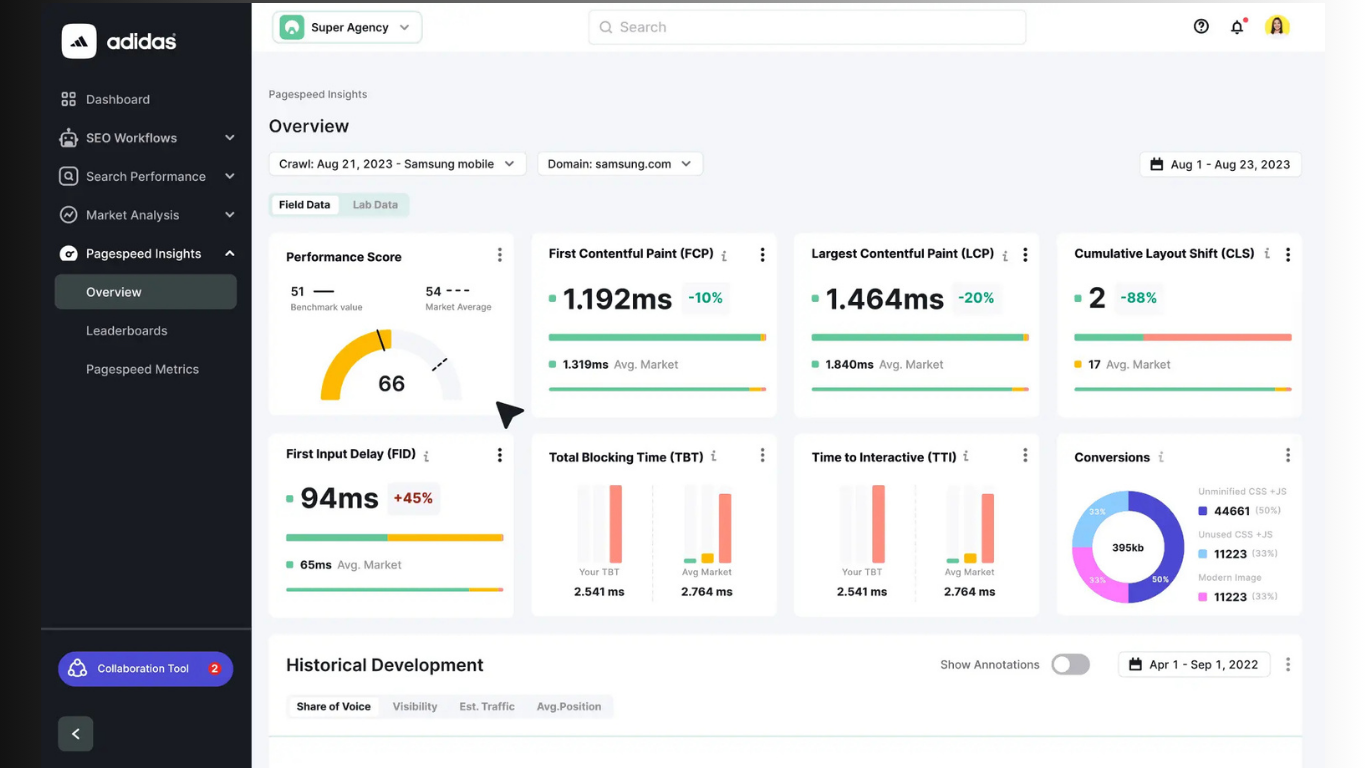Expand the Search Performance chevron
The image size is (1366, 768).
tap(230, 176)
